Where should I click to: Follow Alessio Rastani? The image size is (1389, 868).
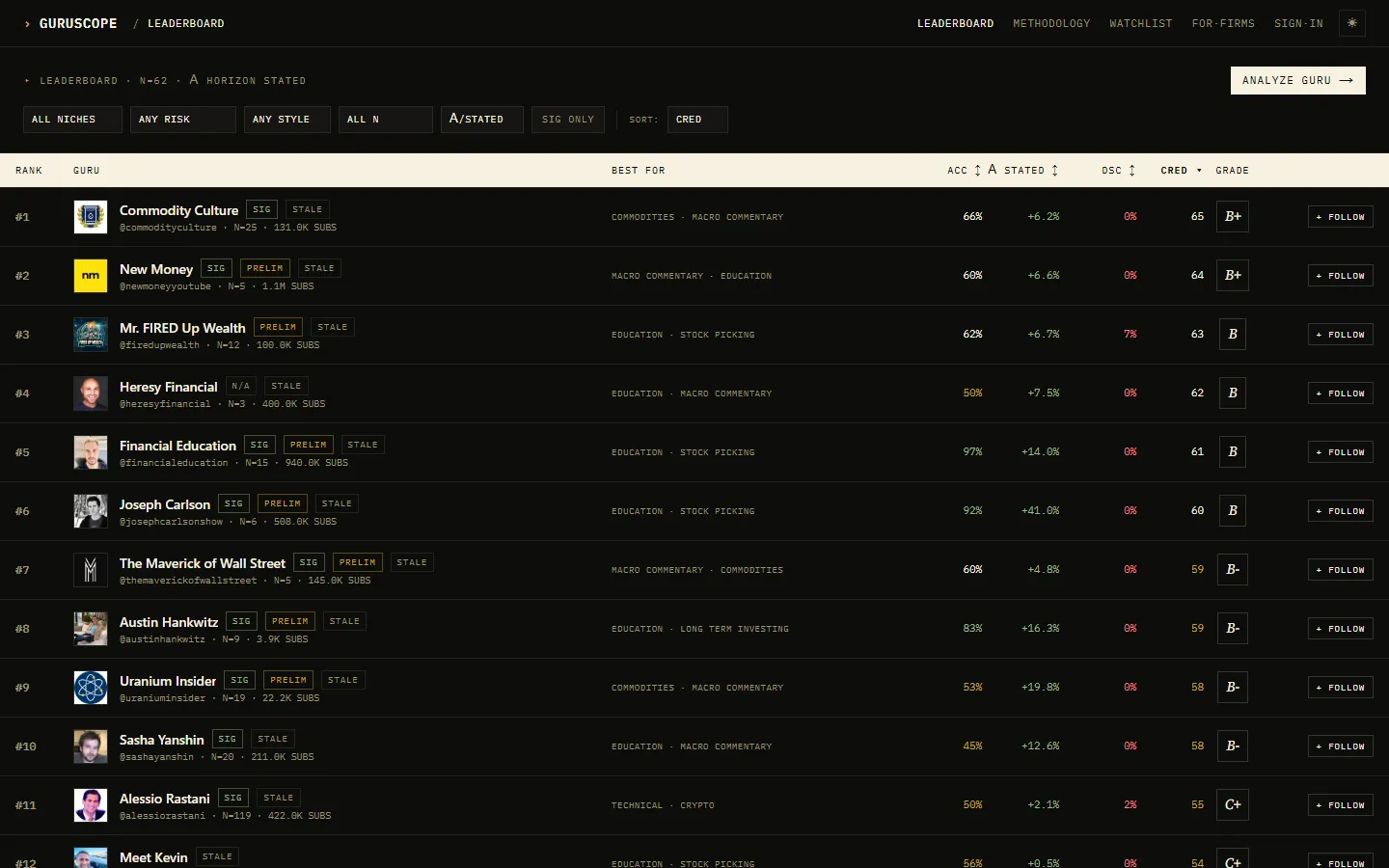coord(1341,805)
